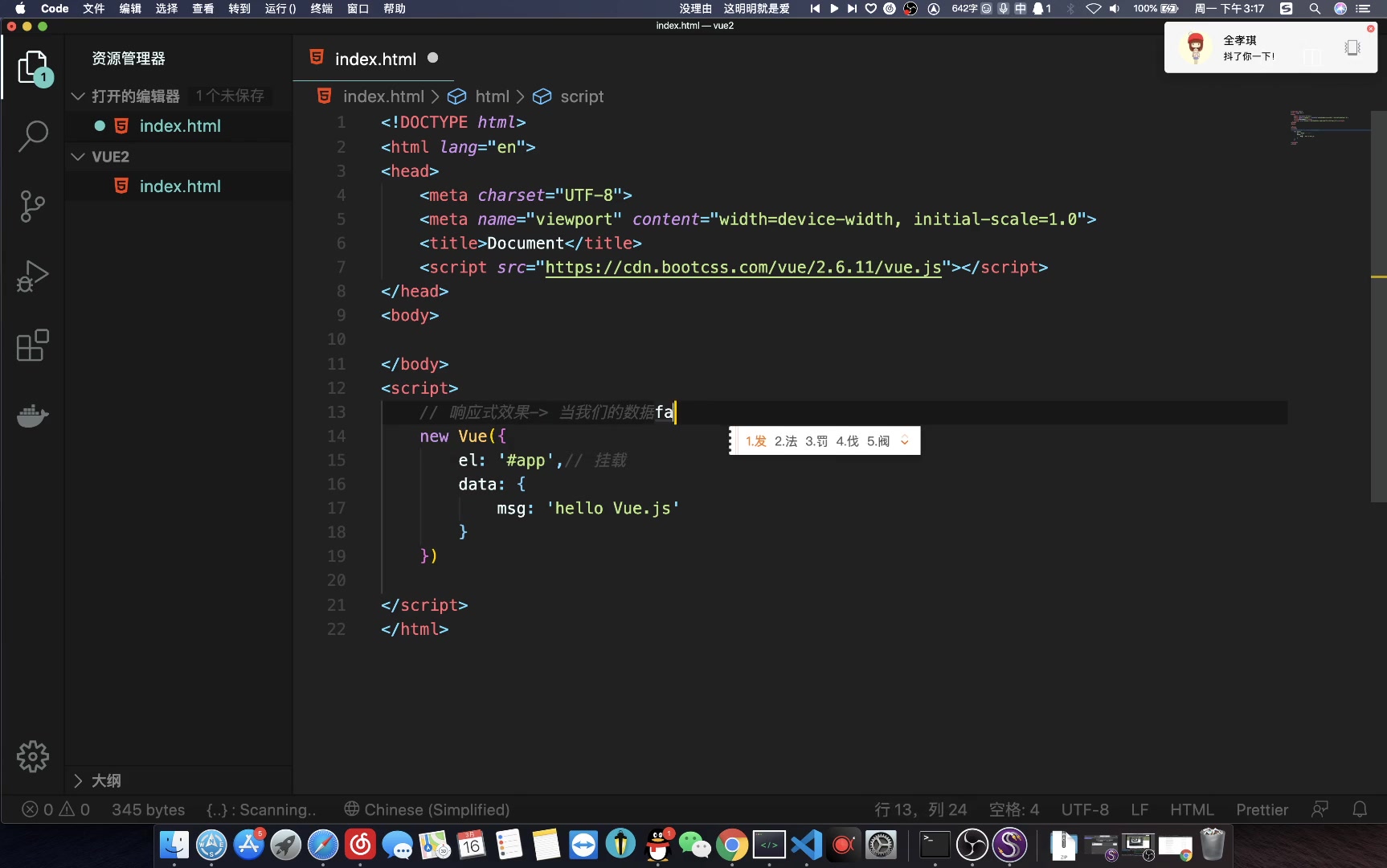Click the Prettier status bar button
Viewport: 1387px width, 868px height.
1262,809
